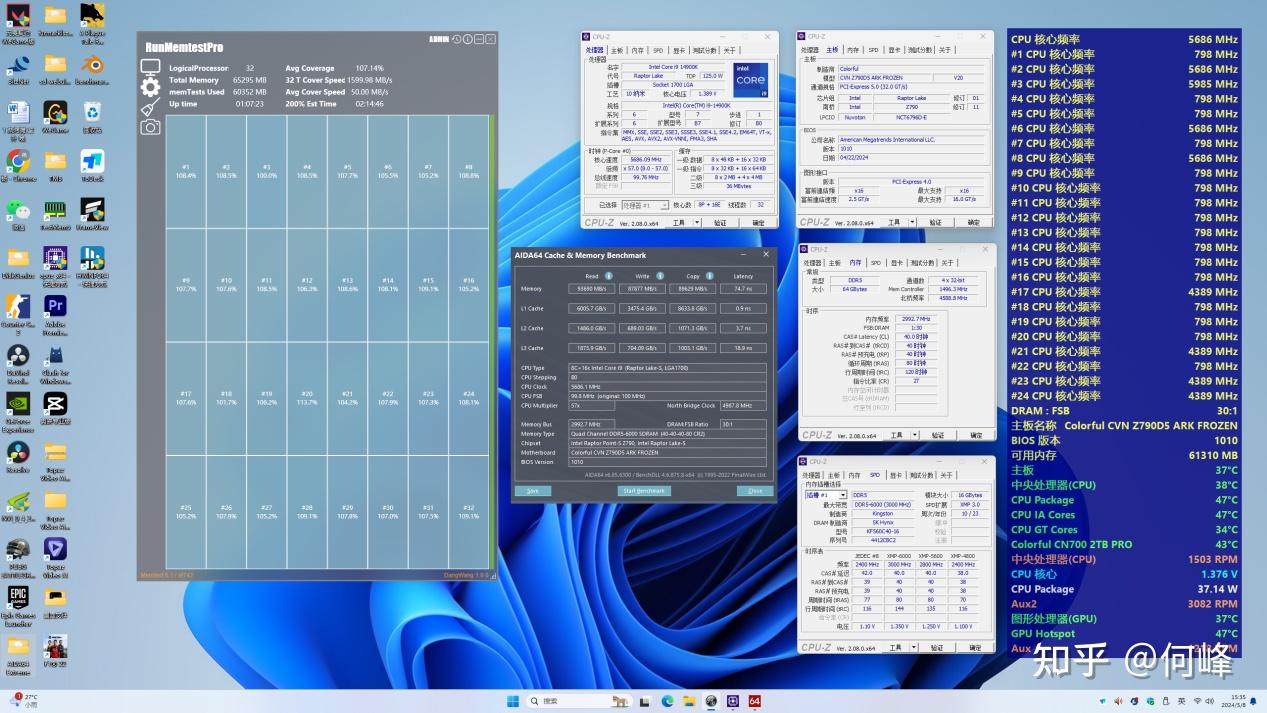Click the Windows Start button
The width and height of the screenshot is (1267, 713).
coord(513,701)
